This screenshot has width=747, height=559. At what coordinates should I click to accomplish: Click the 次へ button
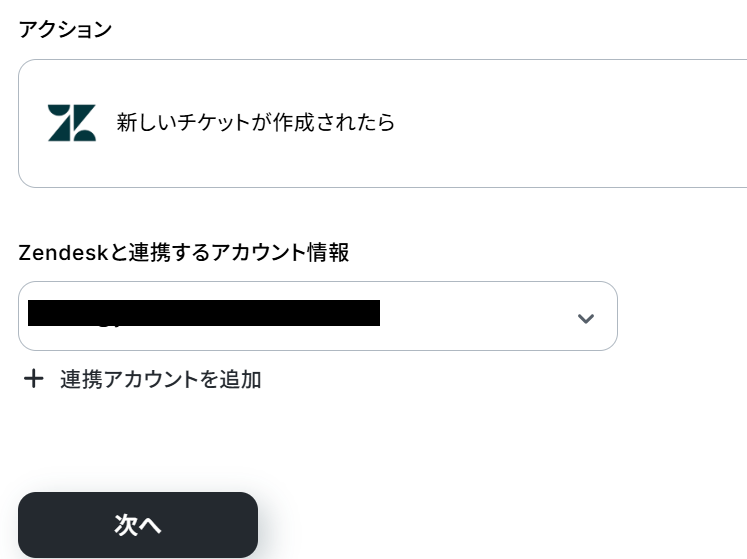pos(138,525)
